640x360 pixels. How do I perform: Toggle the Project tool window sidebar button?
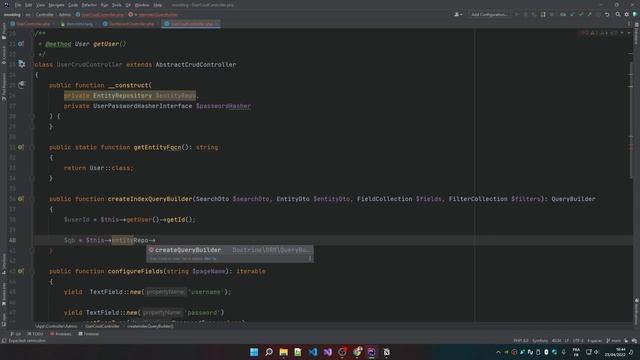(4, 31)
